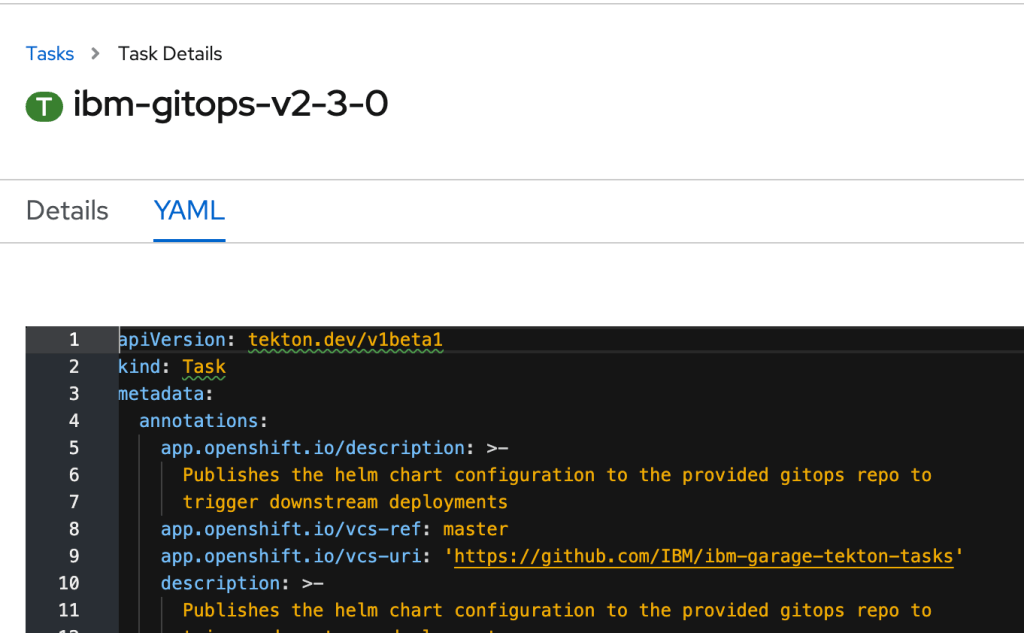Select the Task Details breadcrumb text
Screen dimensions: 1024x633
click(170, 54)
